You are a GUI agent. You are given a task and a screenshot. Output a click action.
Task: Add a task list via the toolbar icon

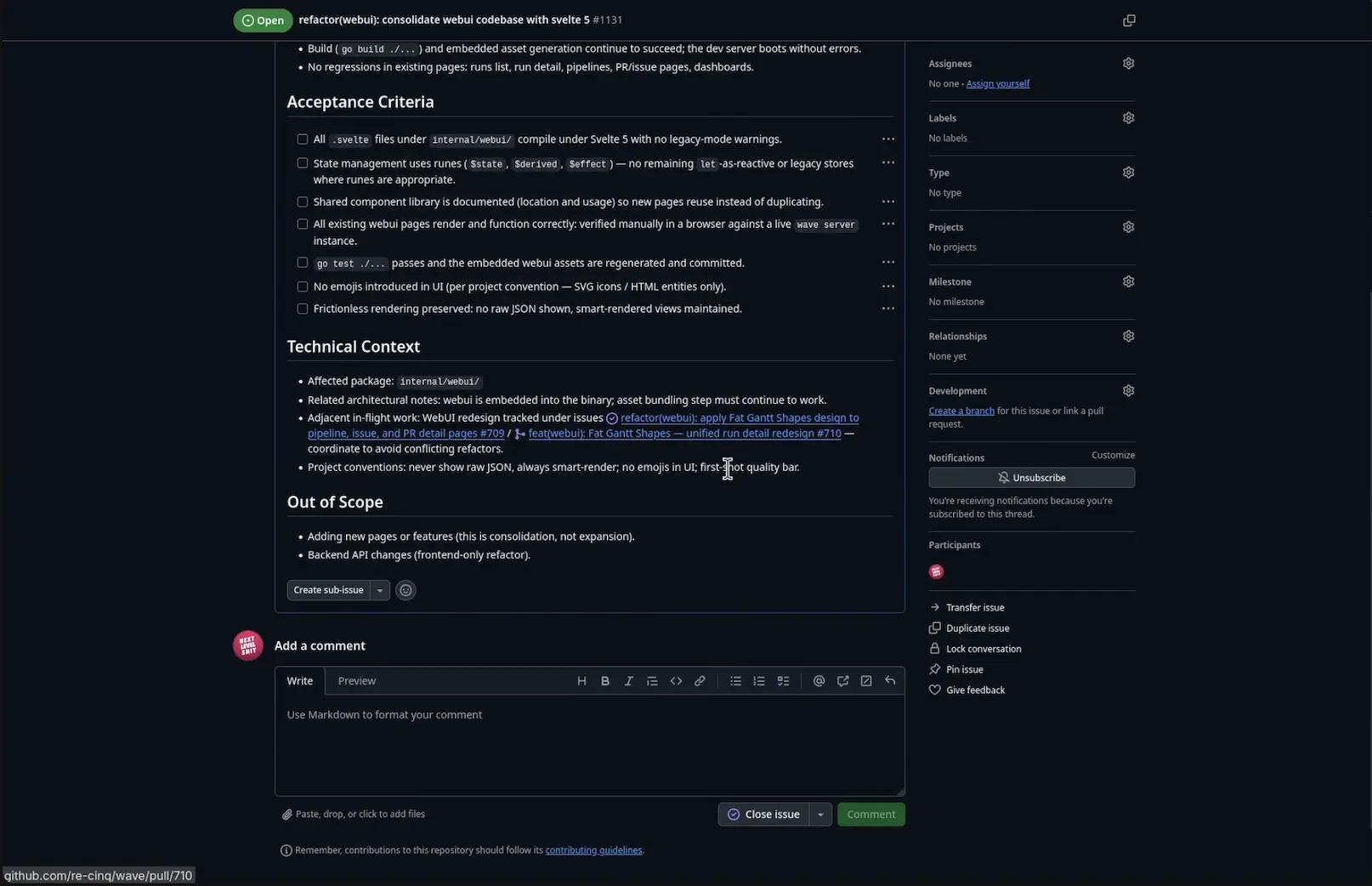pyautogui.click(x=783, y=681)
